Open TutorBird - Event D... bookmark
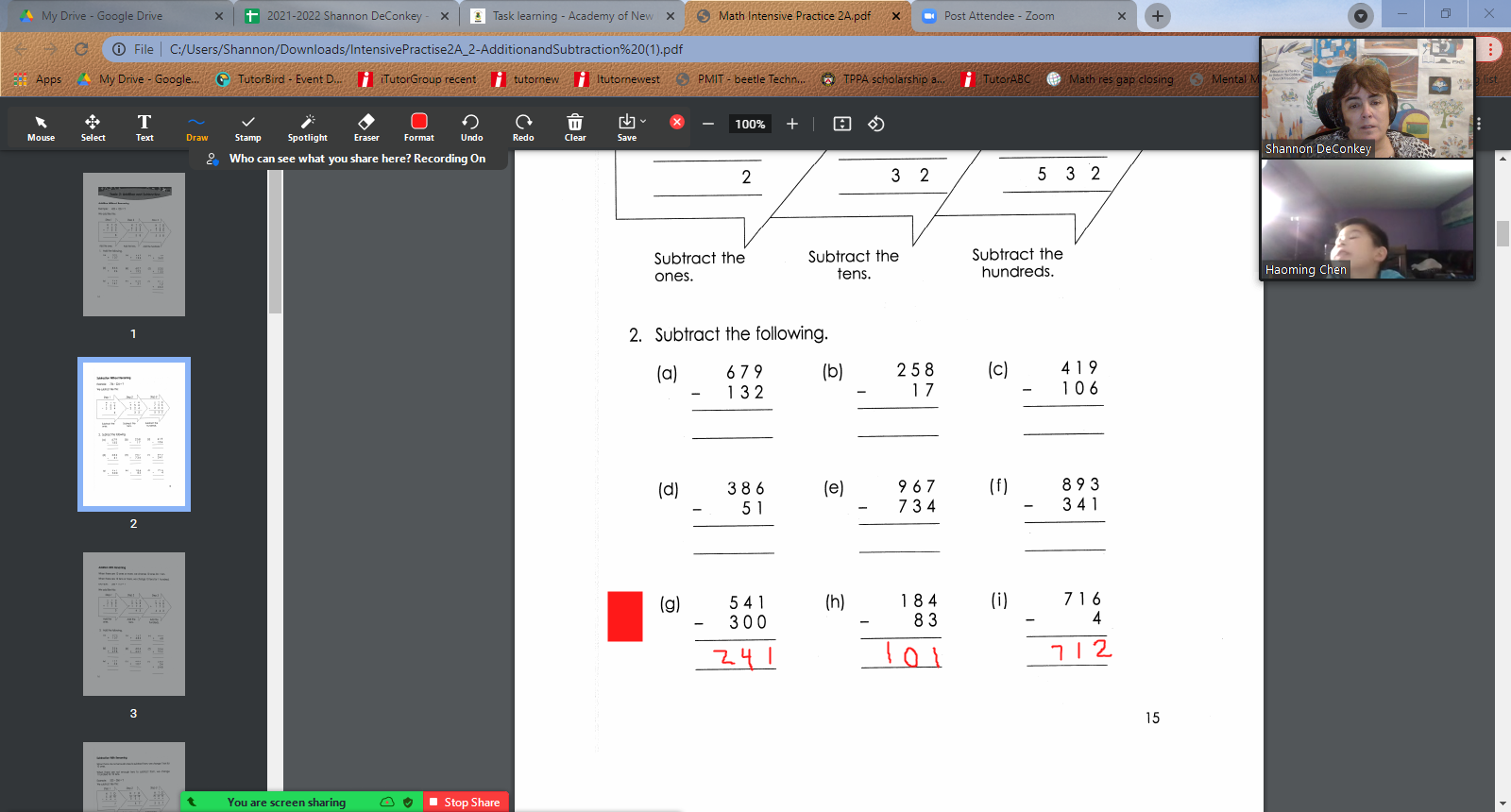This screenshot has height=812, width=1511. pos(280,79)
